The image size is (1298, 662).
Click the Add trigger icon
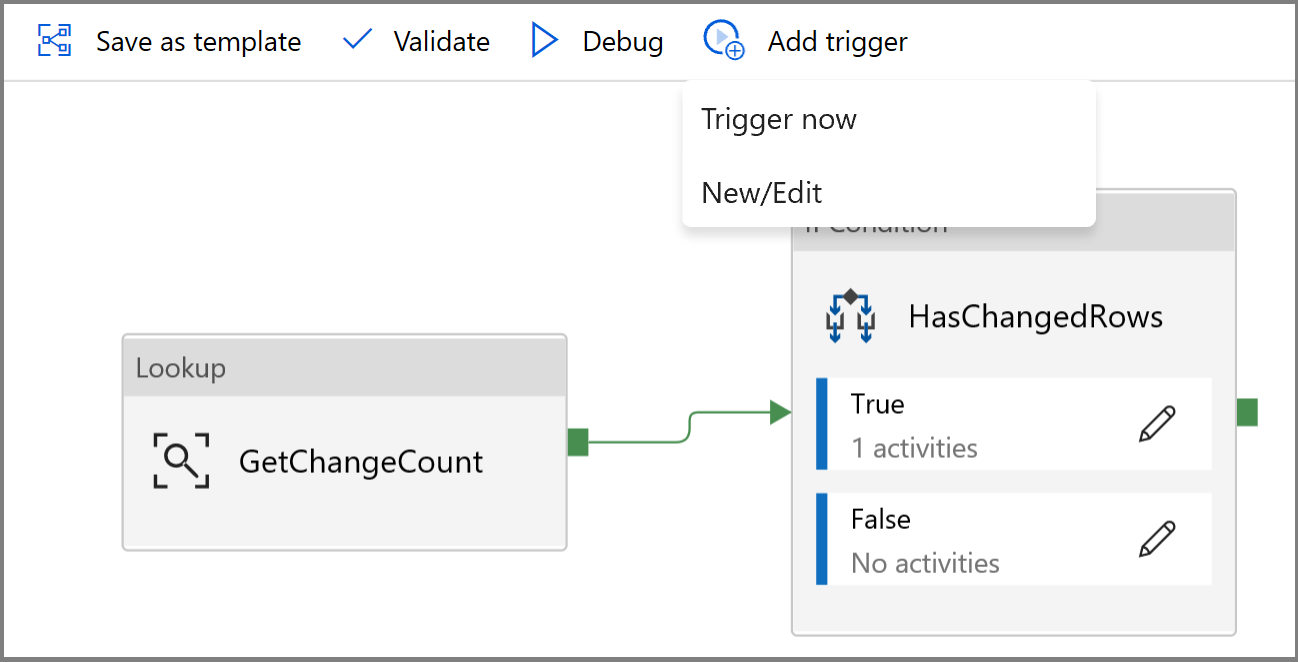point(723,41)
